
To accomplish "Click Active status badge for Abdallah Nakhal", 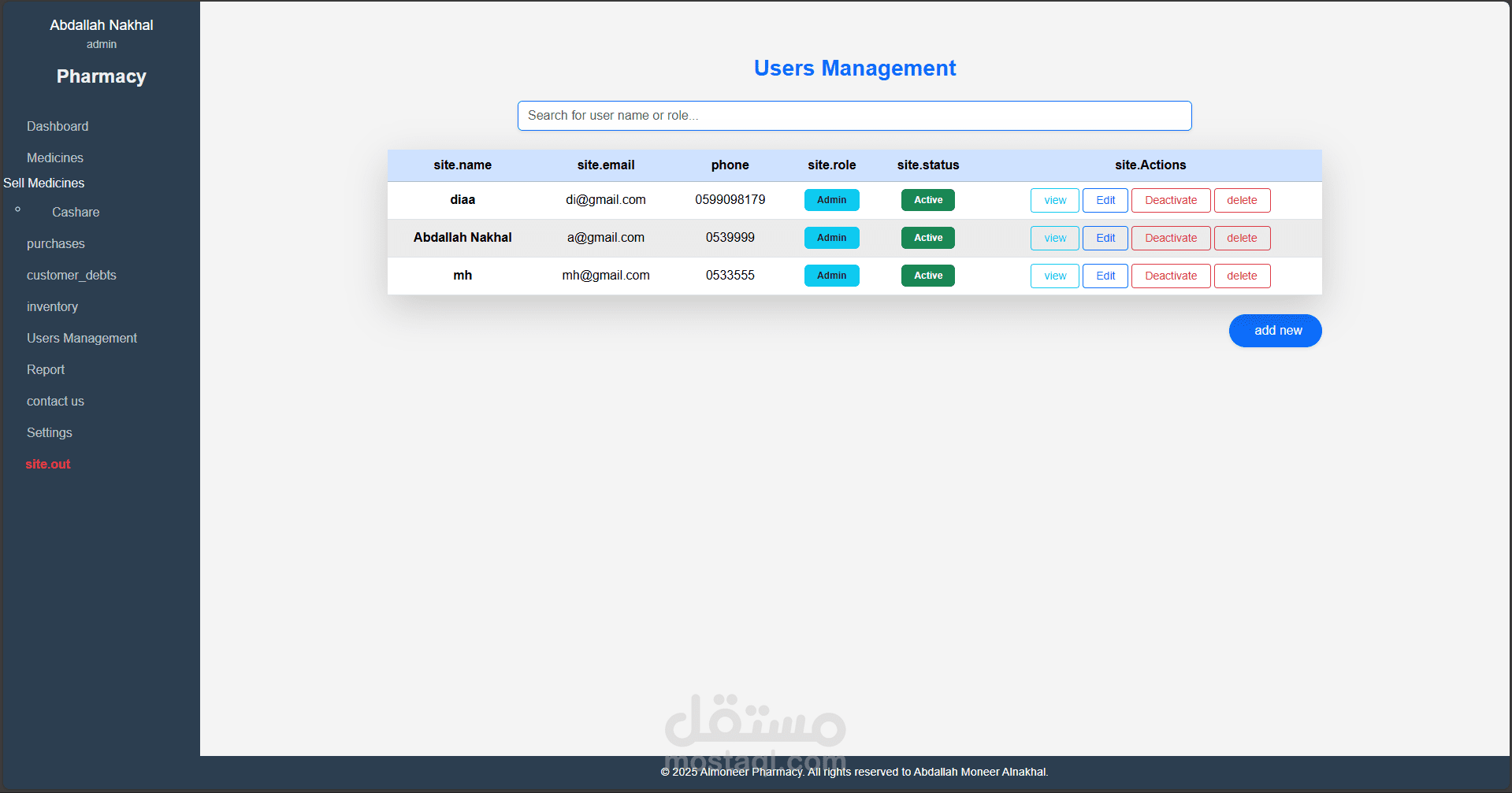I will pos(928,238).
